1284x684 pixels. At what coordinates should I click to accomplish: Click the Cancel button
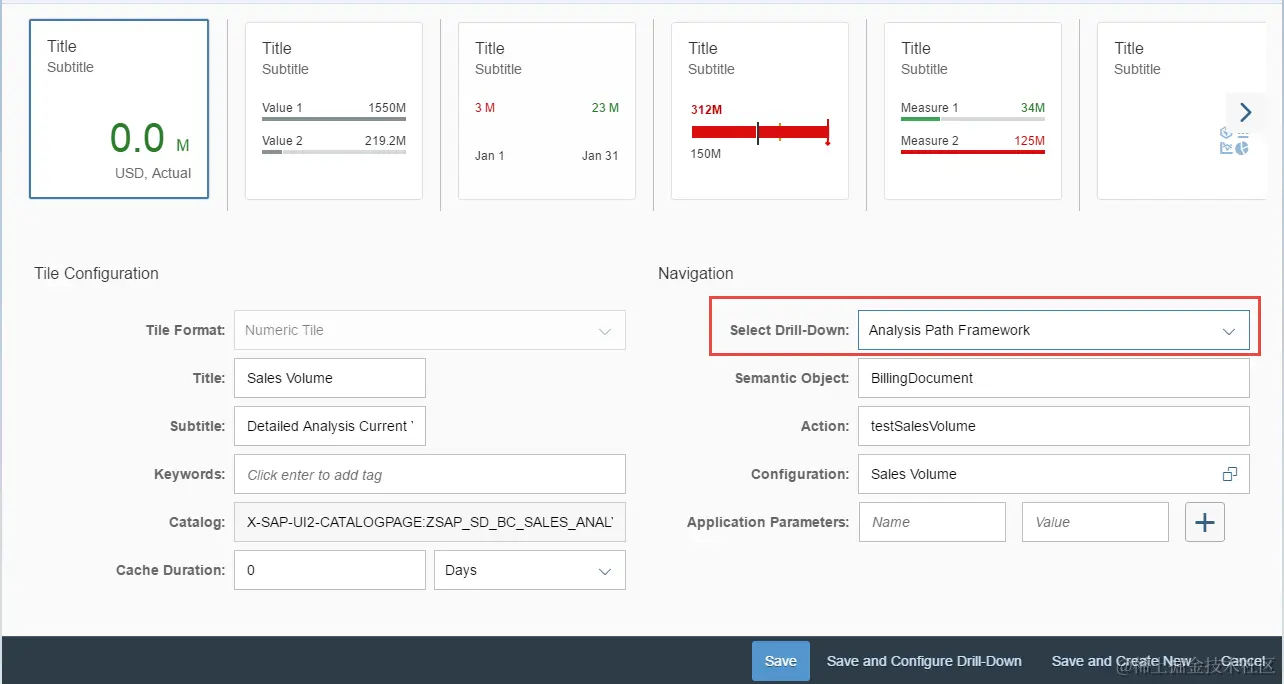[1243, 661]
